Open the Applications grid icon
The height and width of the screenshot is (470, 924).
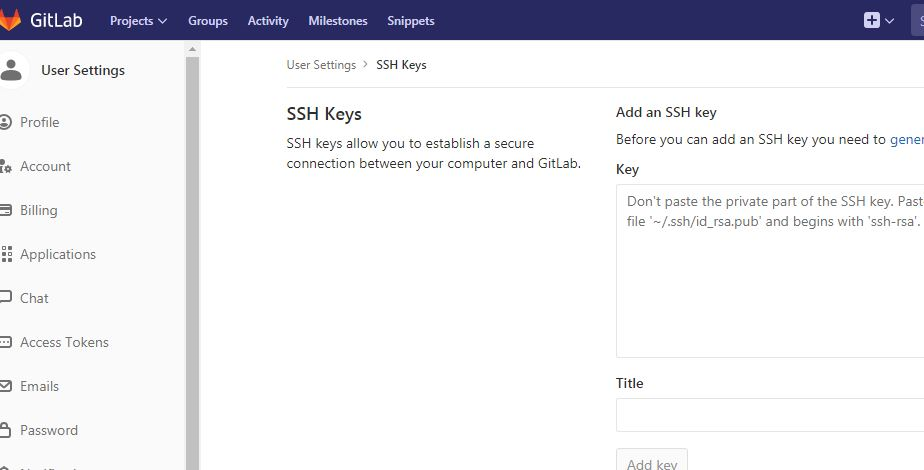[6, 254]
